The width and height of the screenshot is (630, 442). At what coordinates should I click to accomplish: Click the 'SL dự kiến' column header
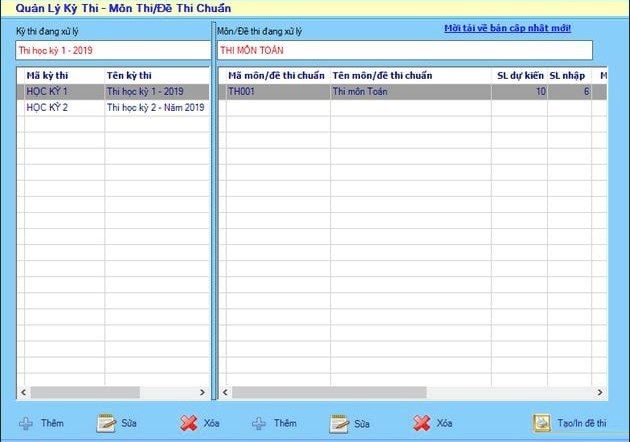tap(519, 75)
